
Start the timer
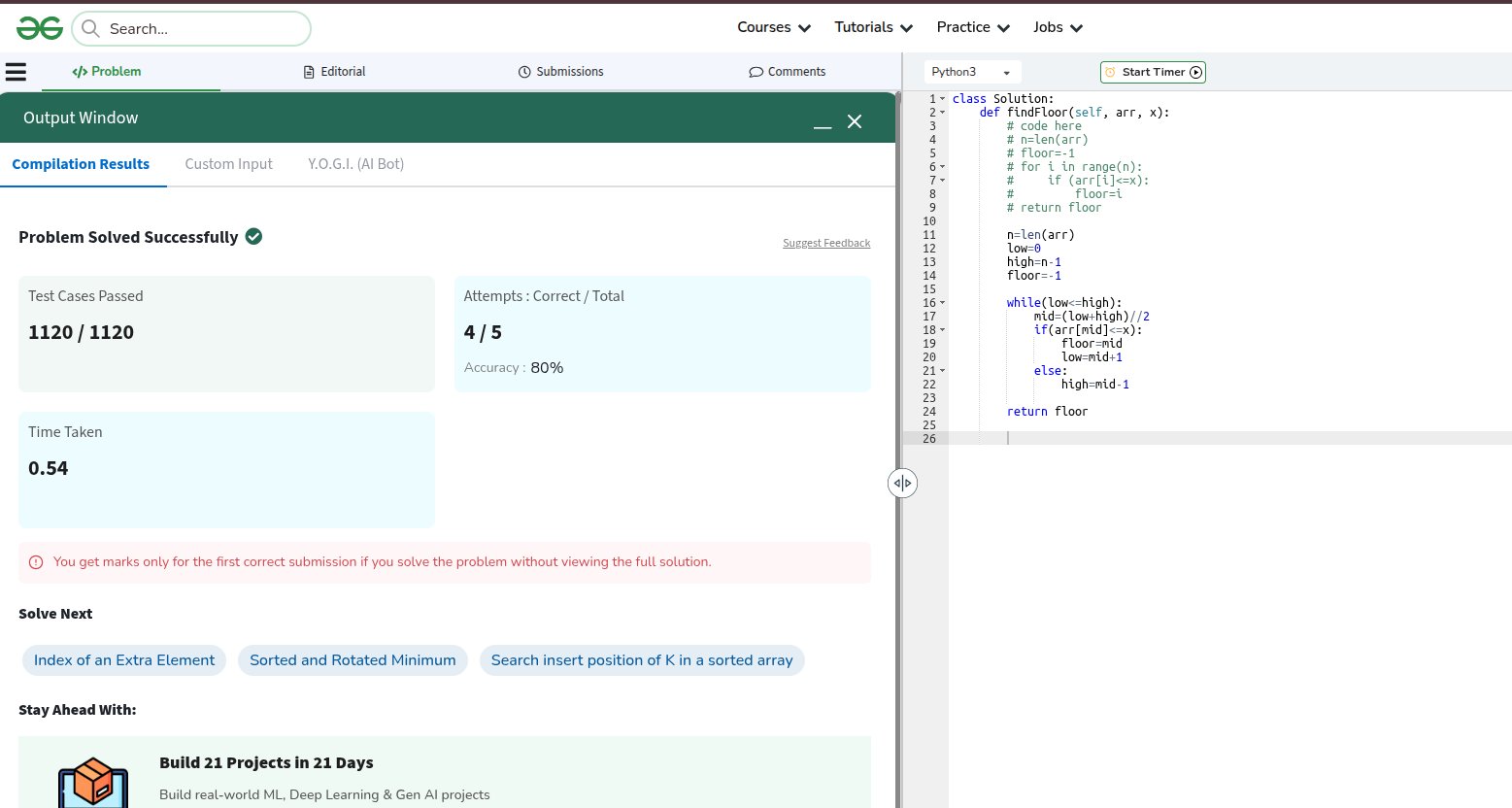point(1153,72)
